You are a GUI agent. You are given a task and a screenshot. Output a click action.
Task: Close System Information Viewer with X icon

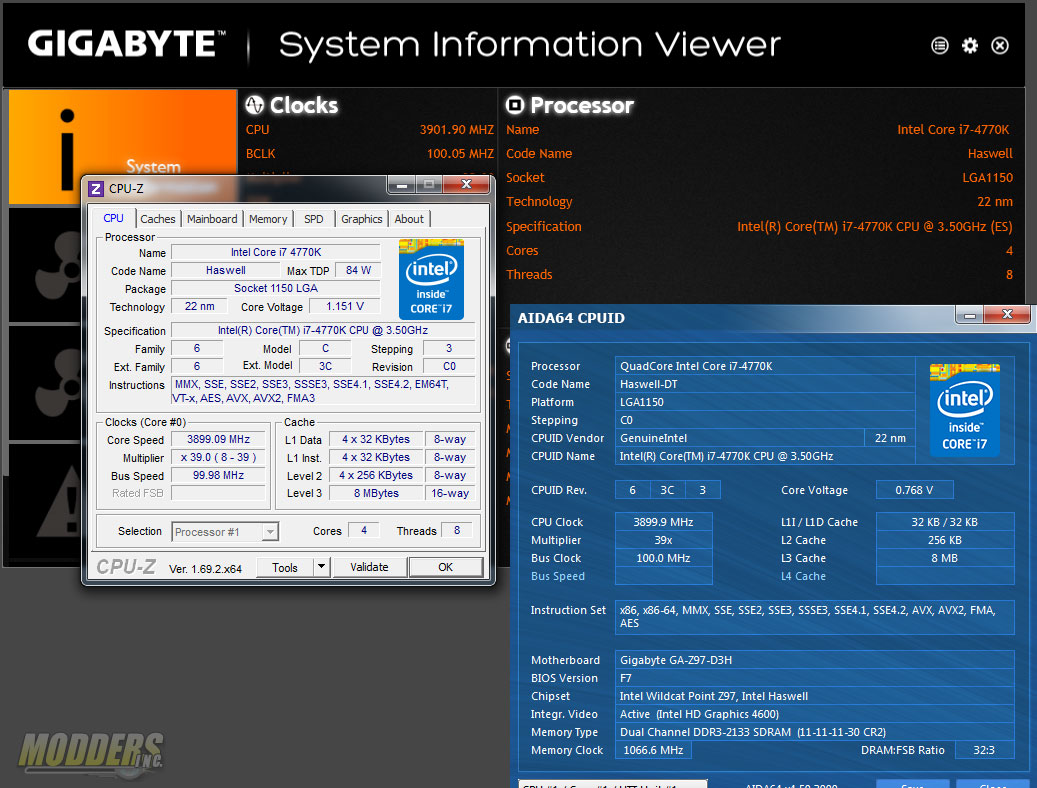coord(1000,46)
